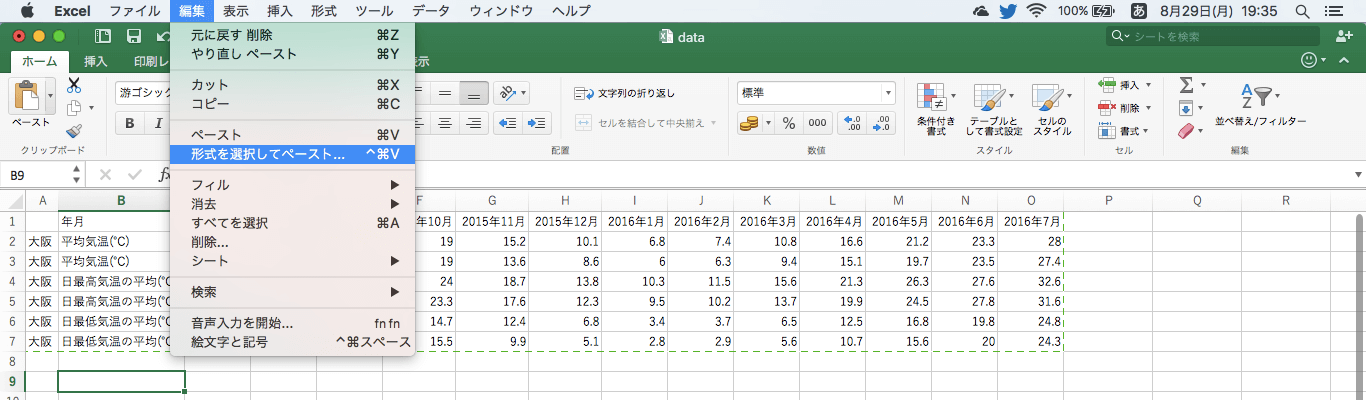Decrease decimal places
1366x400 pixels.
pos(882,123)
